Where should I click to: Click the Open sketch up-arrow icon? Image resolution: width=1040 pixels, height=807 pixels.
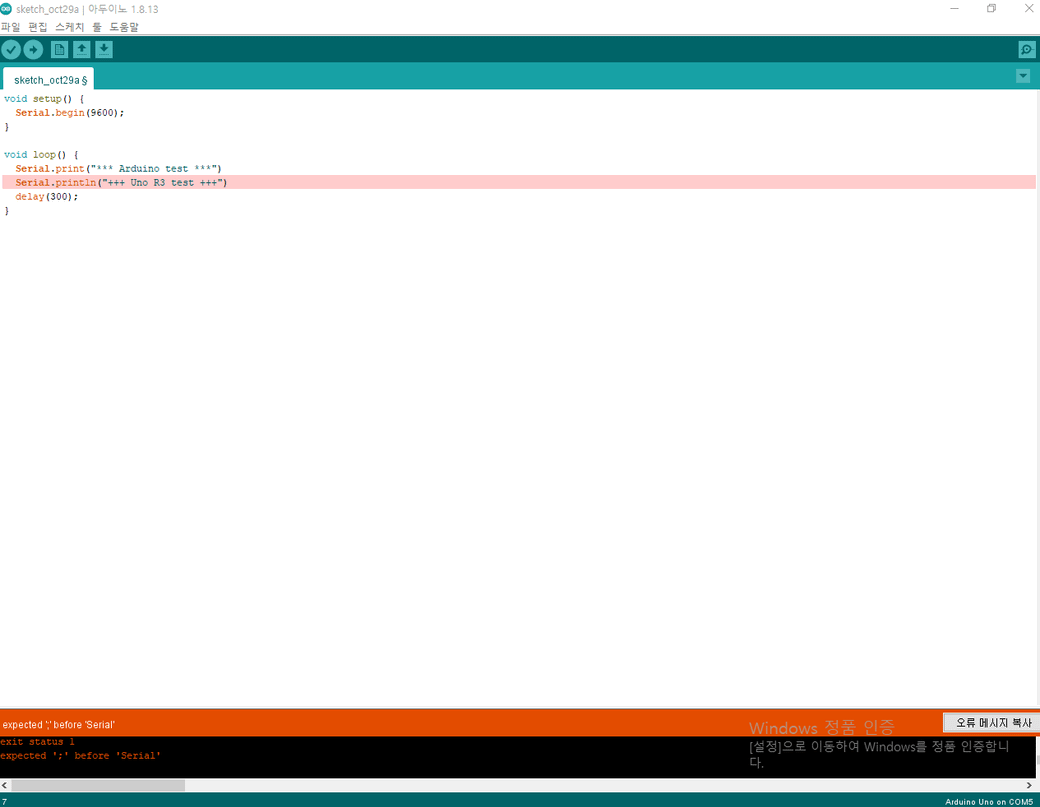(x=82, y=50)
